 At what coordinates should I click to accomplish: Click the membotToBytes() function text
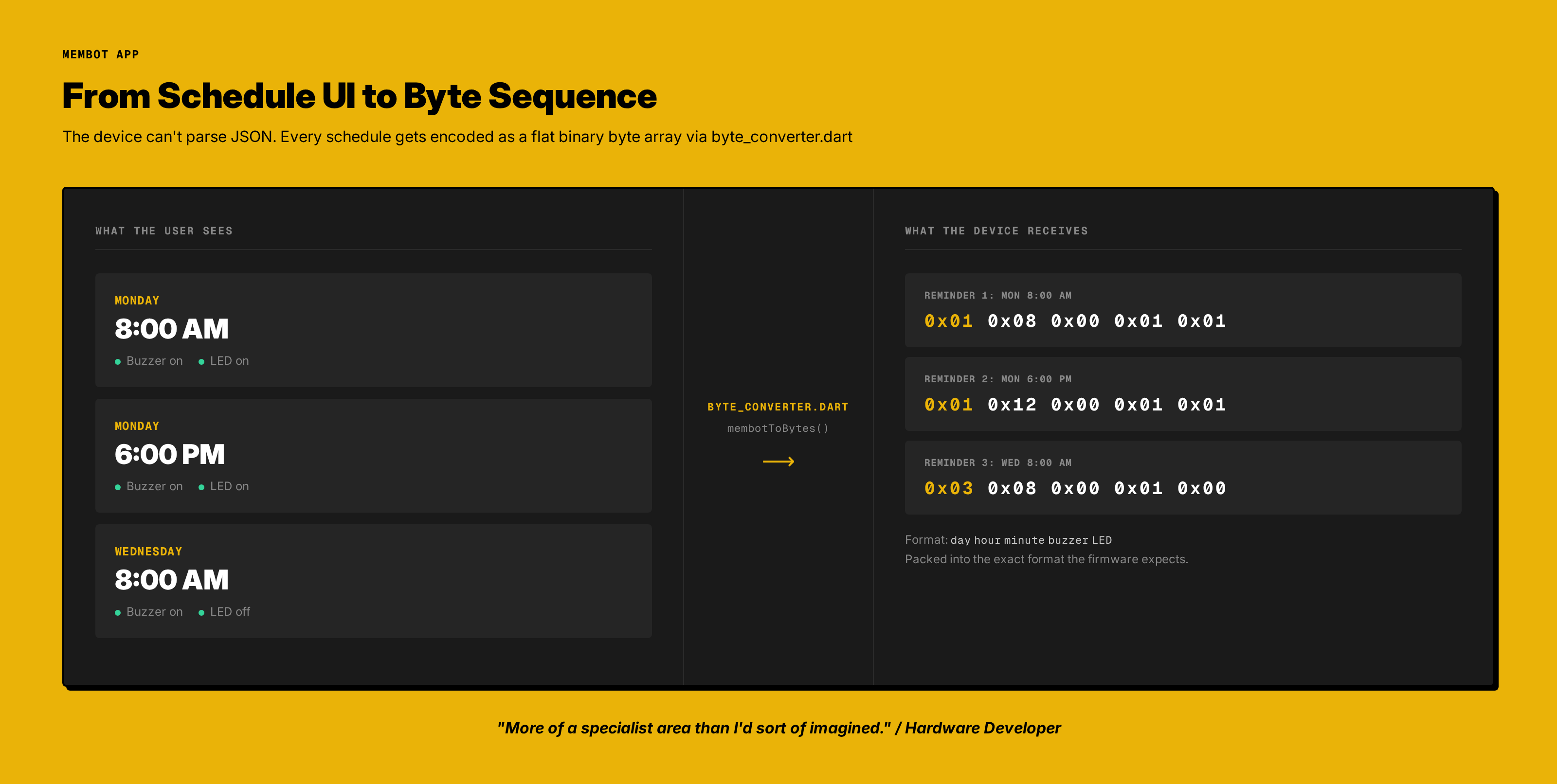778,428
